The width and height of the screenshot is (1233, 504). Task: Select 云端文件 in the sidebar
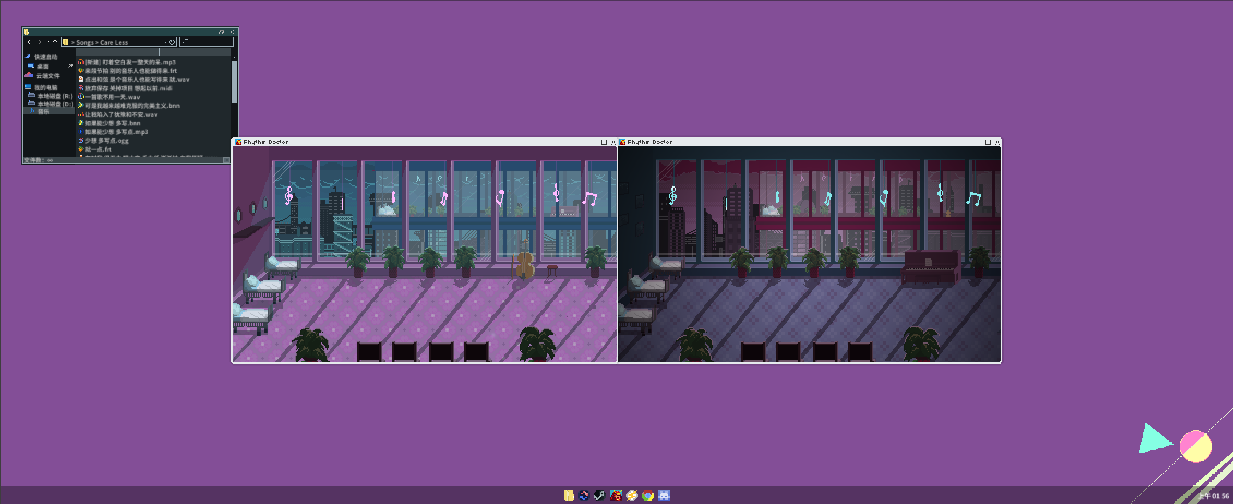pyautogui.click(x=43, y=76)
